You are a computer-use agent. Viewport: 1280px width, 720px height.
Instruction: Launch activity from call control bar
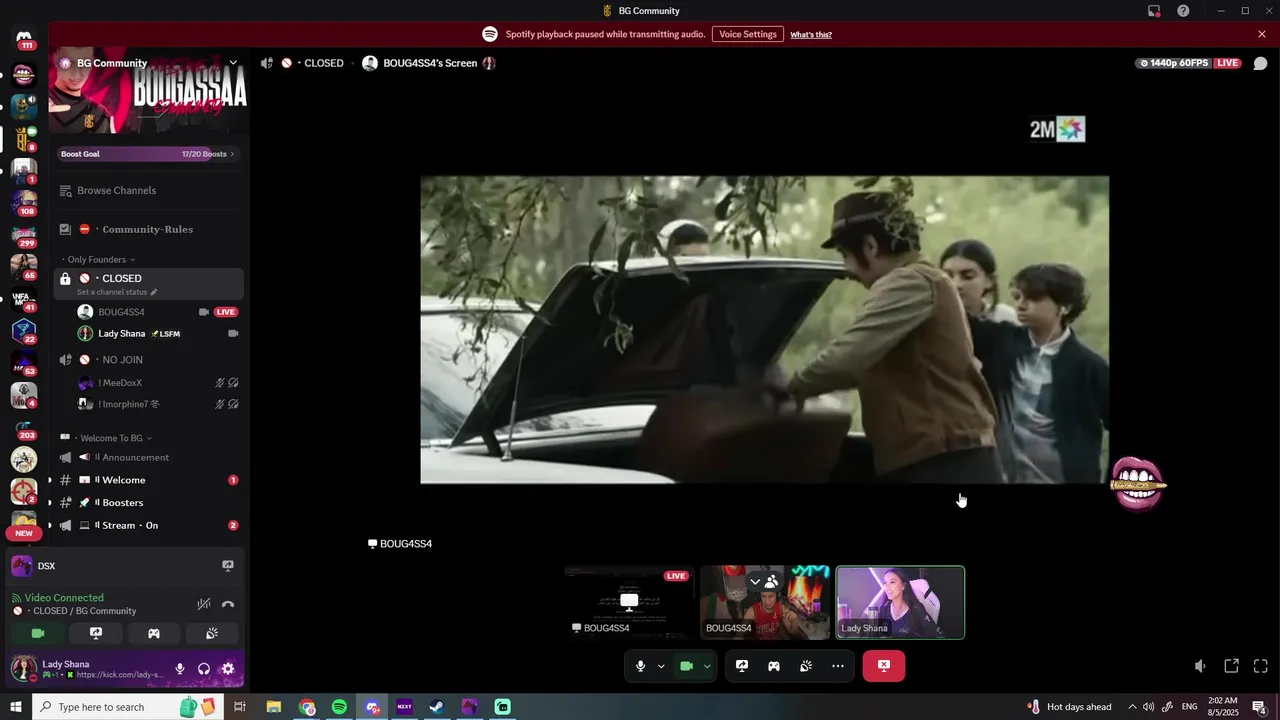774,666
